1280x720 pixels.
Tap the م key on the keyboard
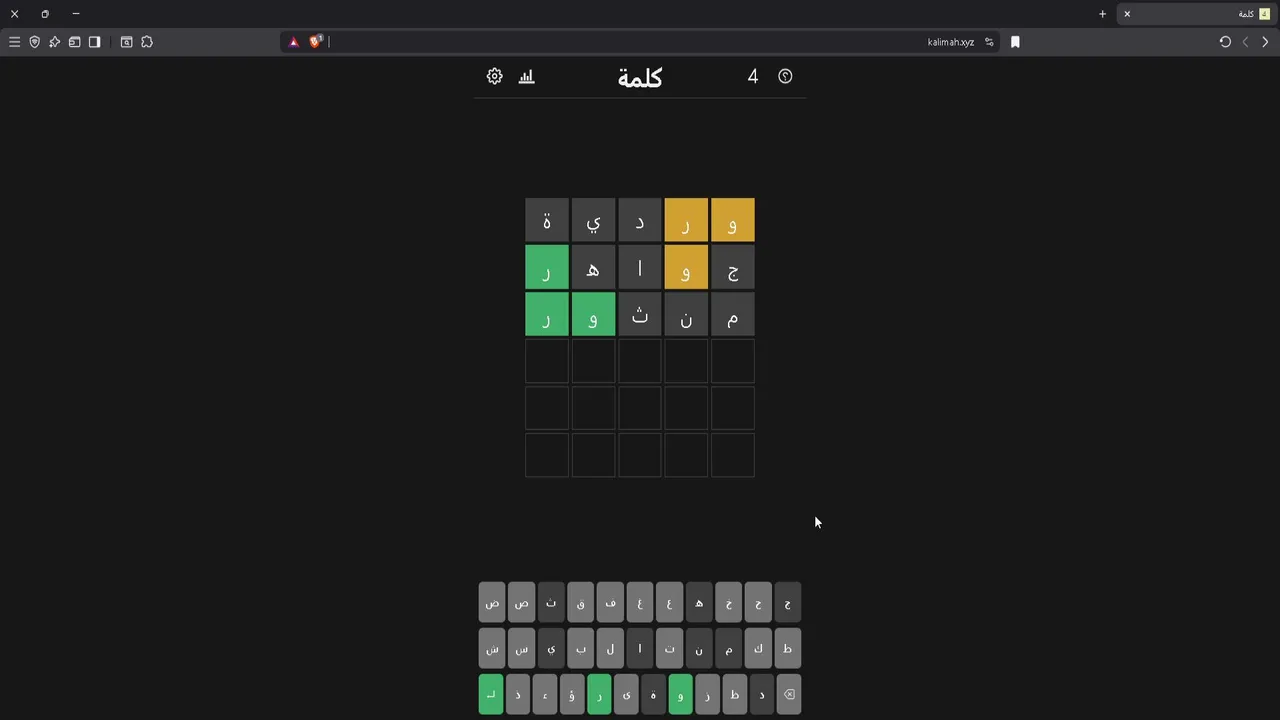(x=728, y=649)
